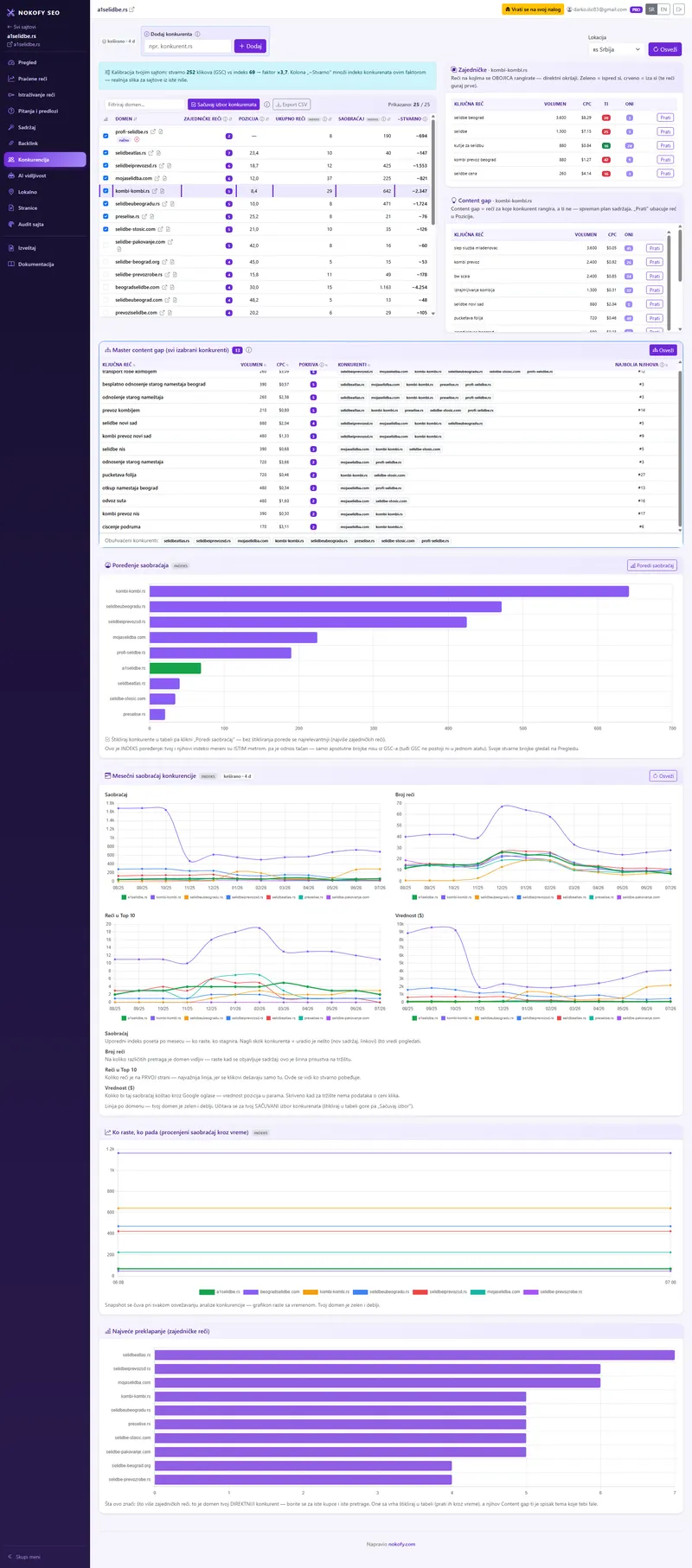Click the logout icon in top bar
The image size is (692, 1568).
tap(678, 10)
